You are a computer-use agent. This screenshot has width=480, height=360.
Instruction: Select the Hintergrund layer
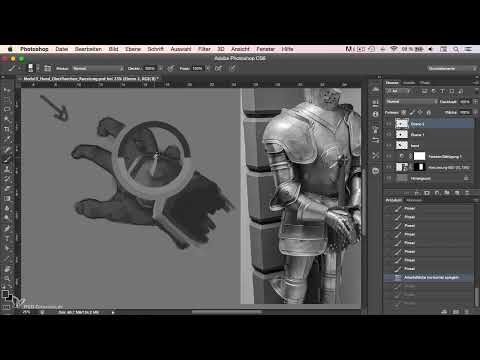[x=429, y=178]
